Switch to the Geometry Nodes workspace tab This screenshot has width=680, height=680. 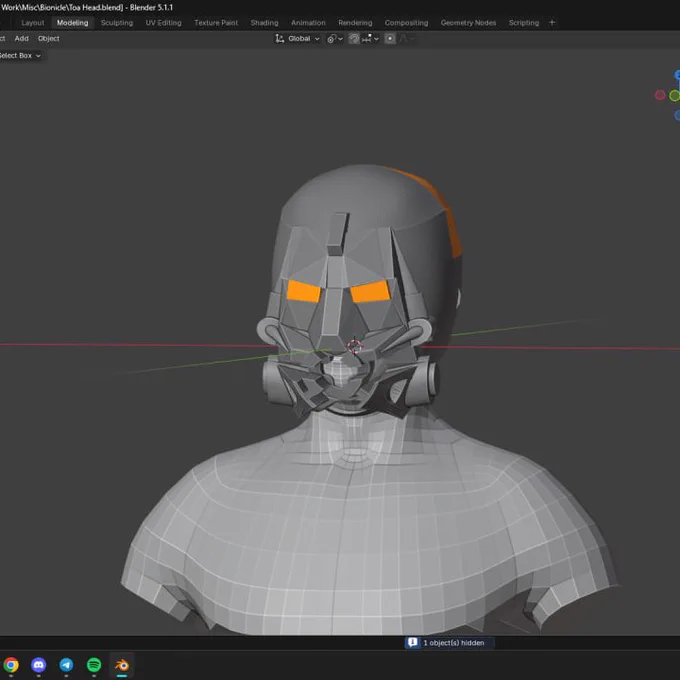[x=468, y=23]
